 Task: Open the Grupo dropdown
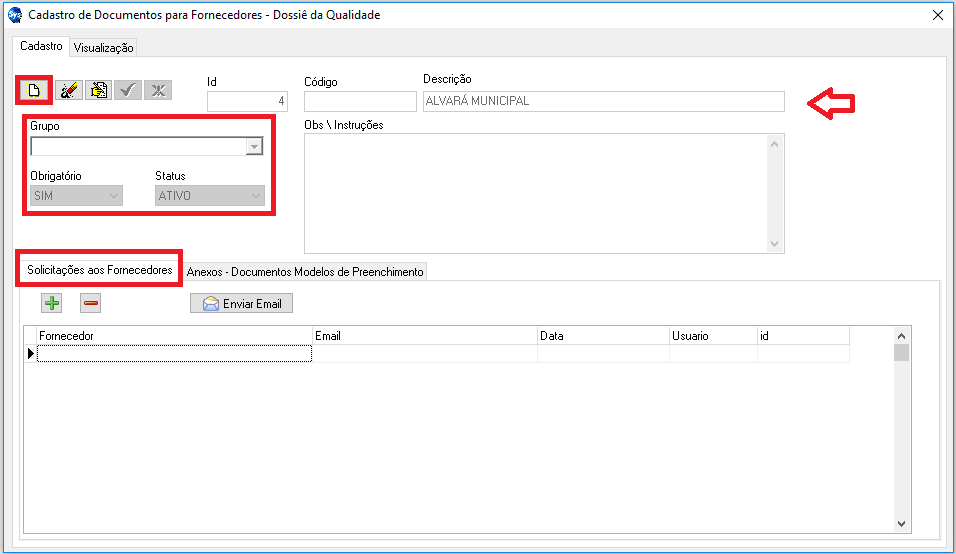(x=254, y=147)
